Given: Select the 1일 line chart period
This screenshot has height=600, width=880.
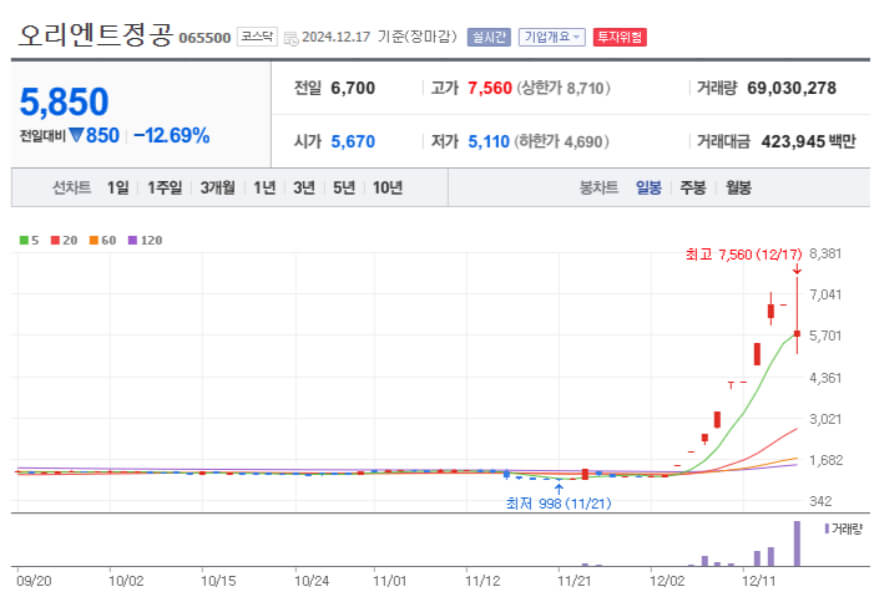Looking at the screenshot, I should click(118, 187).
